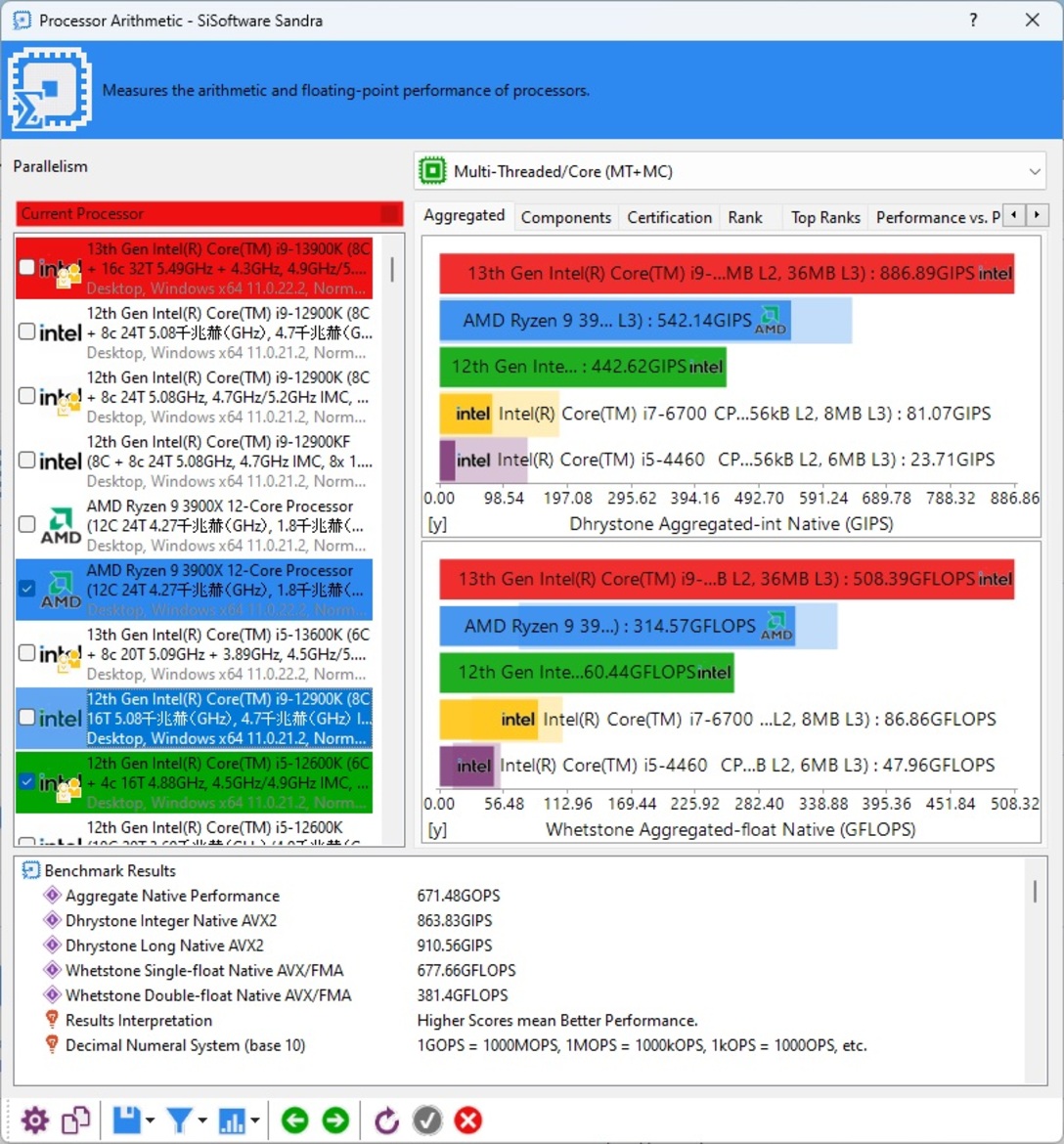Click diamond icon beside Whetstone Double-float Native

tap(52, 994)
